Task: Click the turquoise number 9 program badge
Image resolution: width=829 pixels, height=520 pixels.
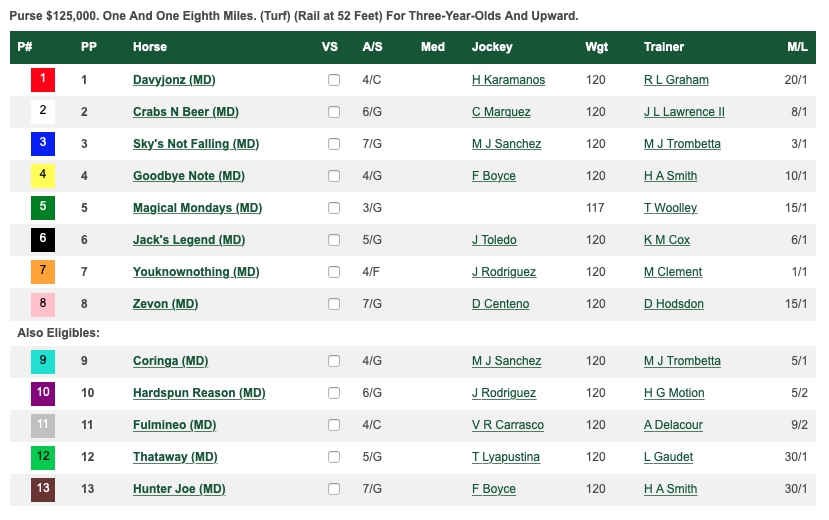Action: (x=42, y=361)
